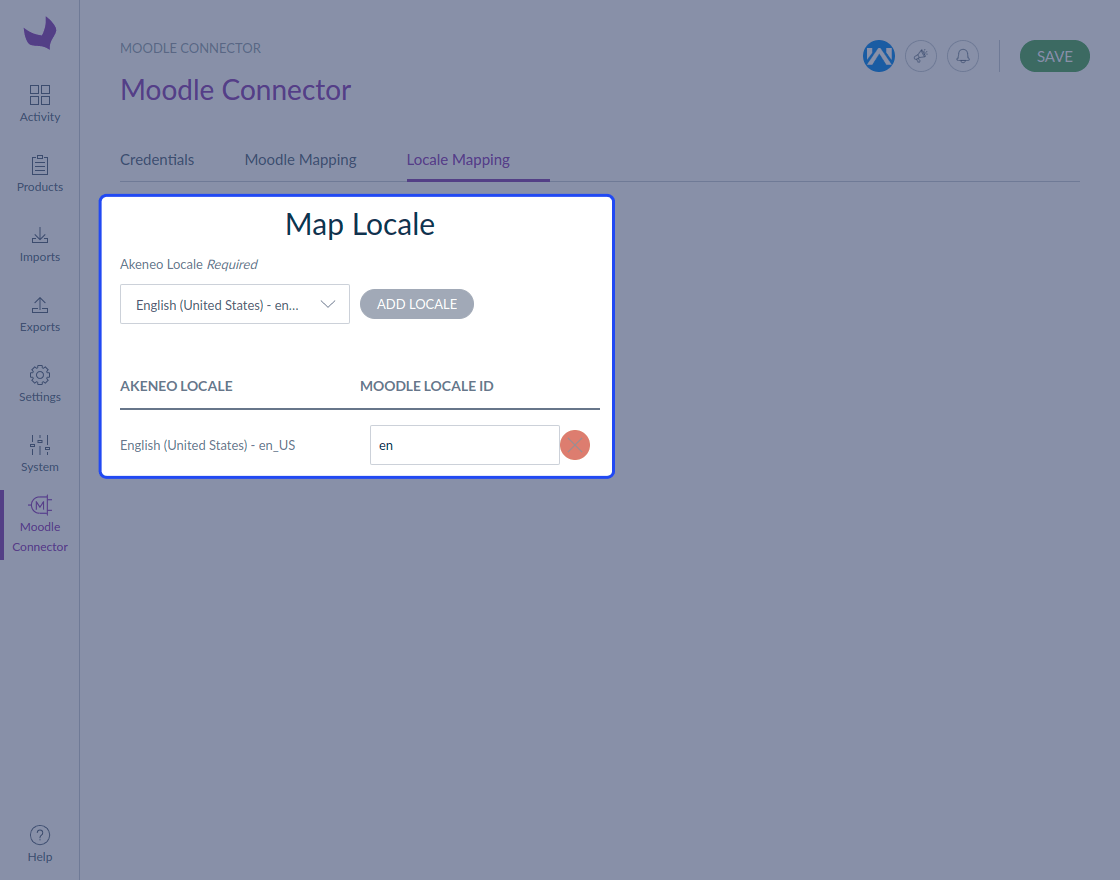
Task: Click the Moodle Connector page title
Action: 236,90
